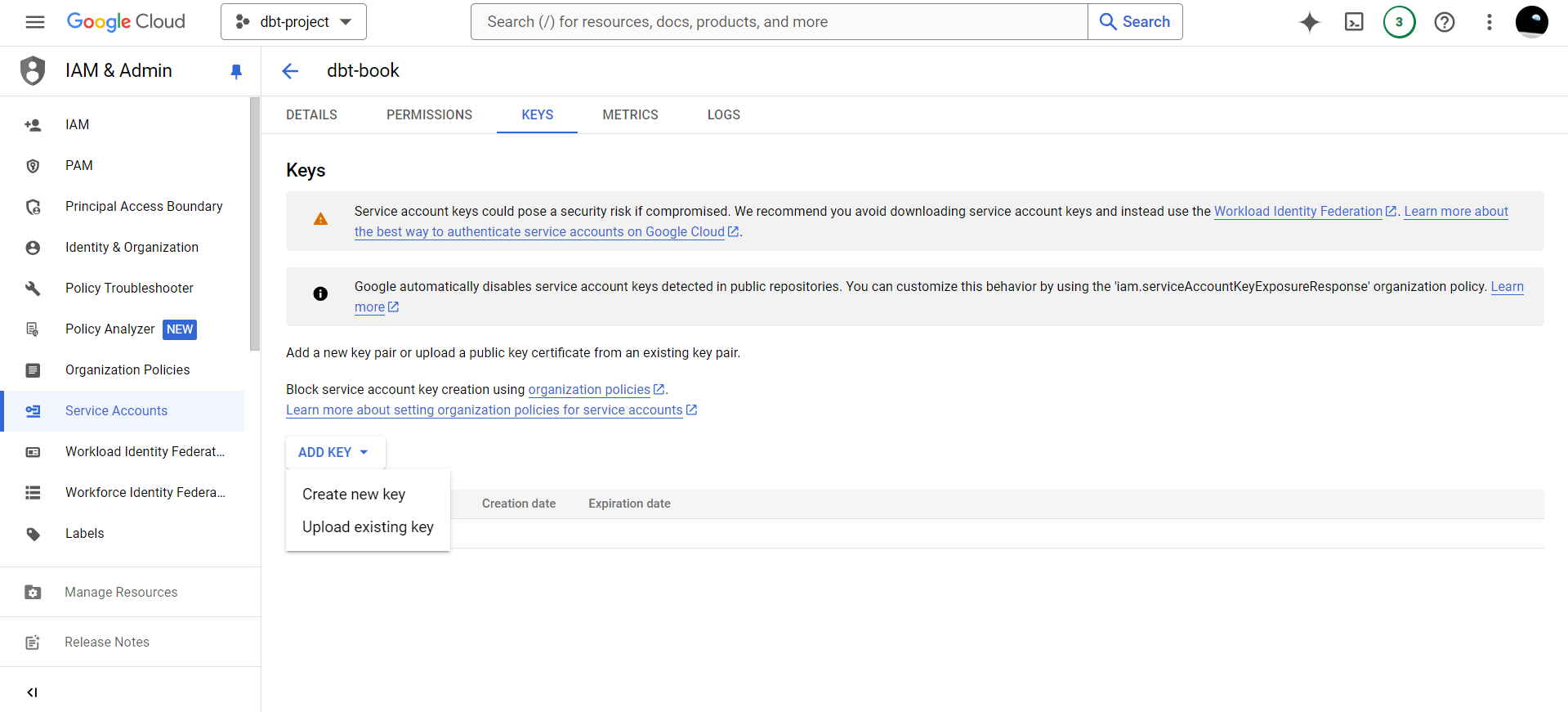Click the sidebar vertical scrollbar

point(254,225)
